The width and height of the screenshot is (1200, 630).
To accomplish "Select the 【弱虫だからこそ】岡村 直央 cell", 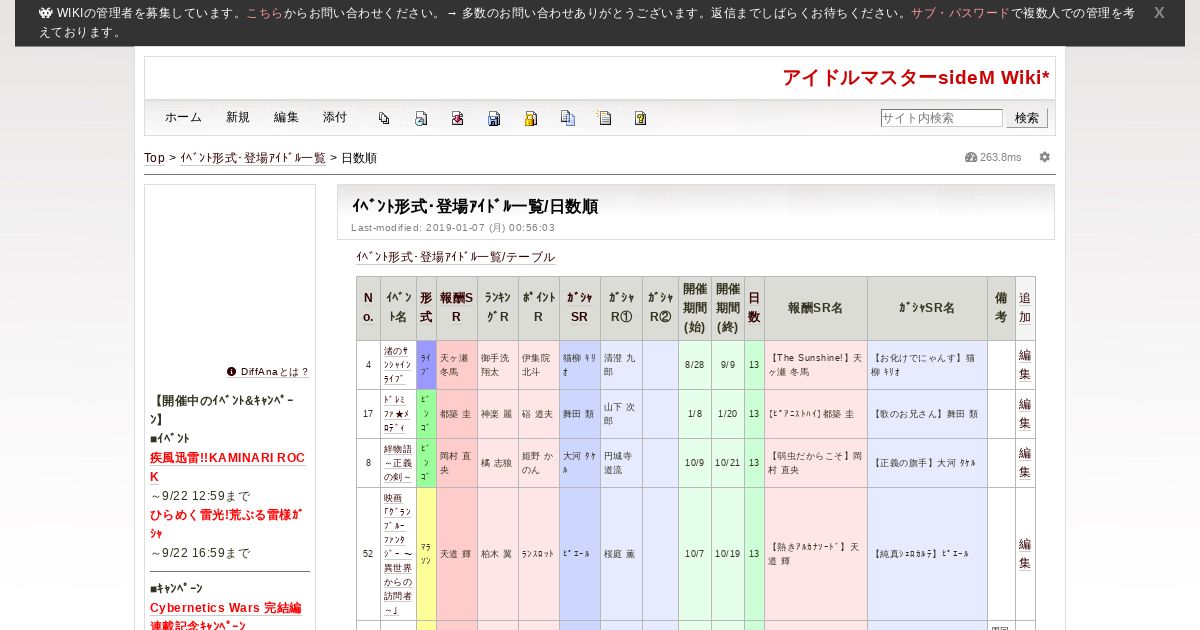I will coord(816,463).
